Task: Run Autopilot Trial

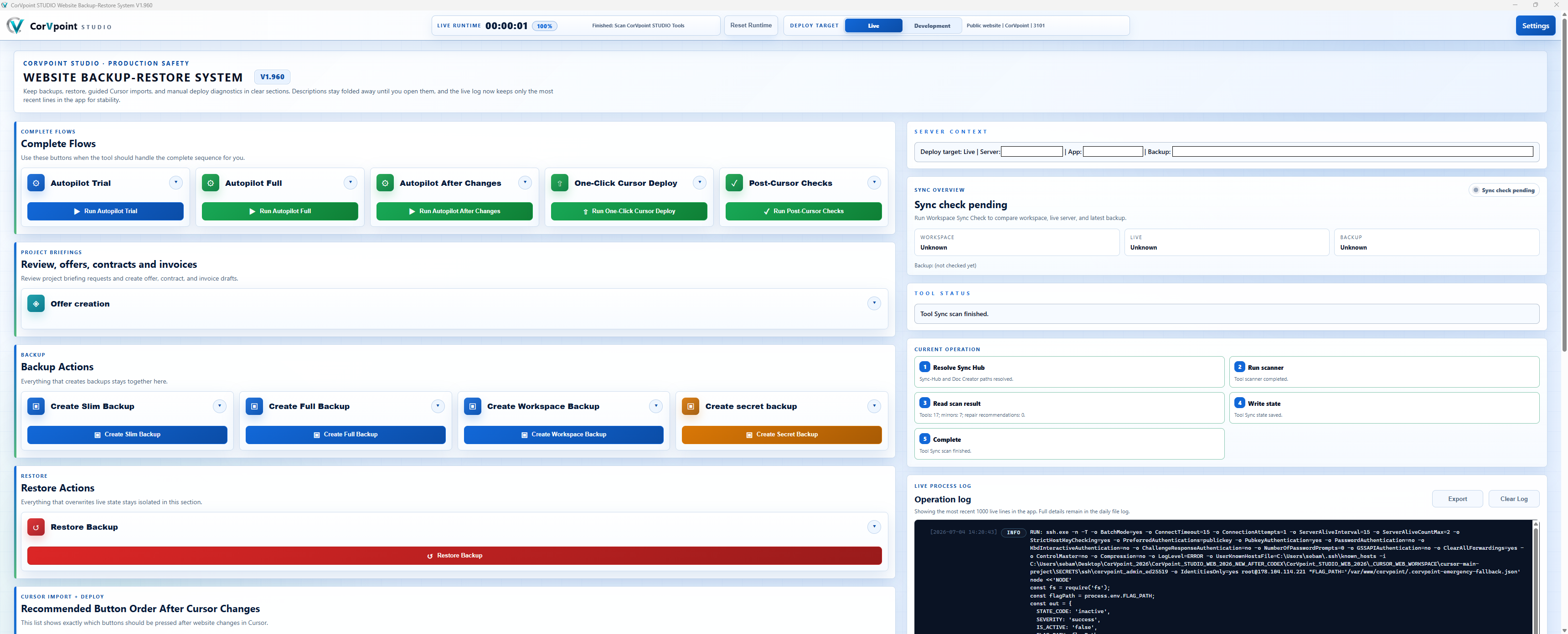Action: pyautogui.click(x=105, y=211)
